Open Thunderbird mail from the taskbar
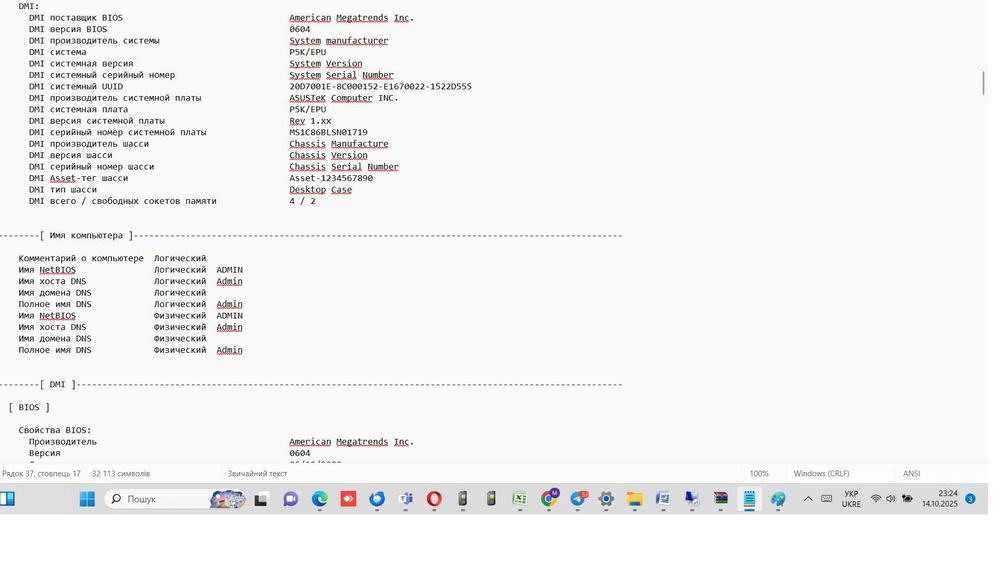The image size is (1000, 563). (377, 499)
